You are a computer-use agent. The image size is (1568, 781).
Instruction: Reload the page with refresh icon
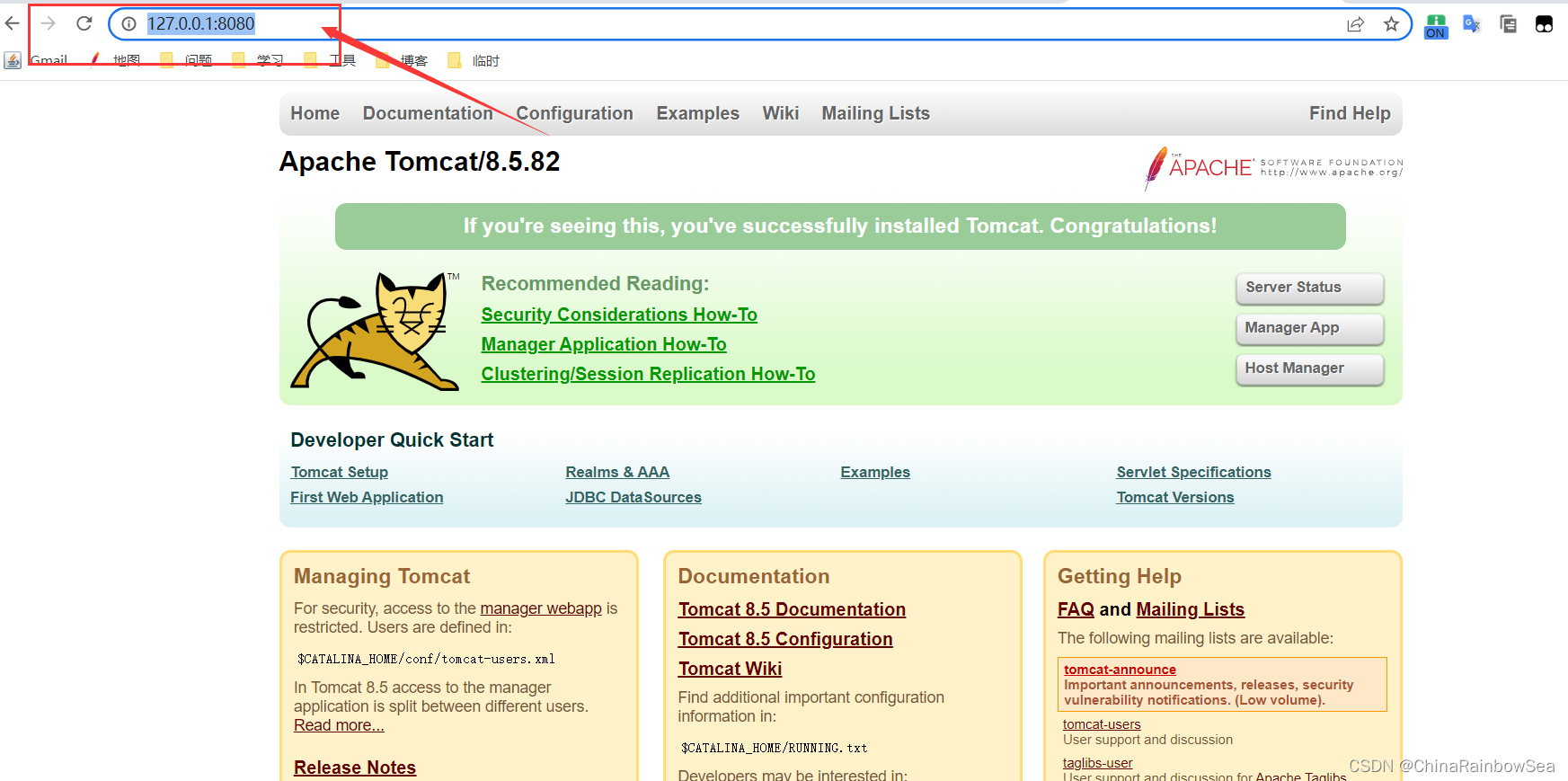84,23
